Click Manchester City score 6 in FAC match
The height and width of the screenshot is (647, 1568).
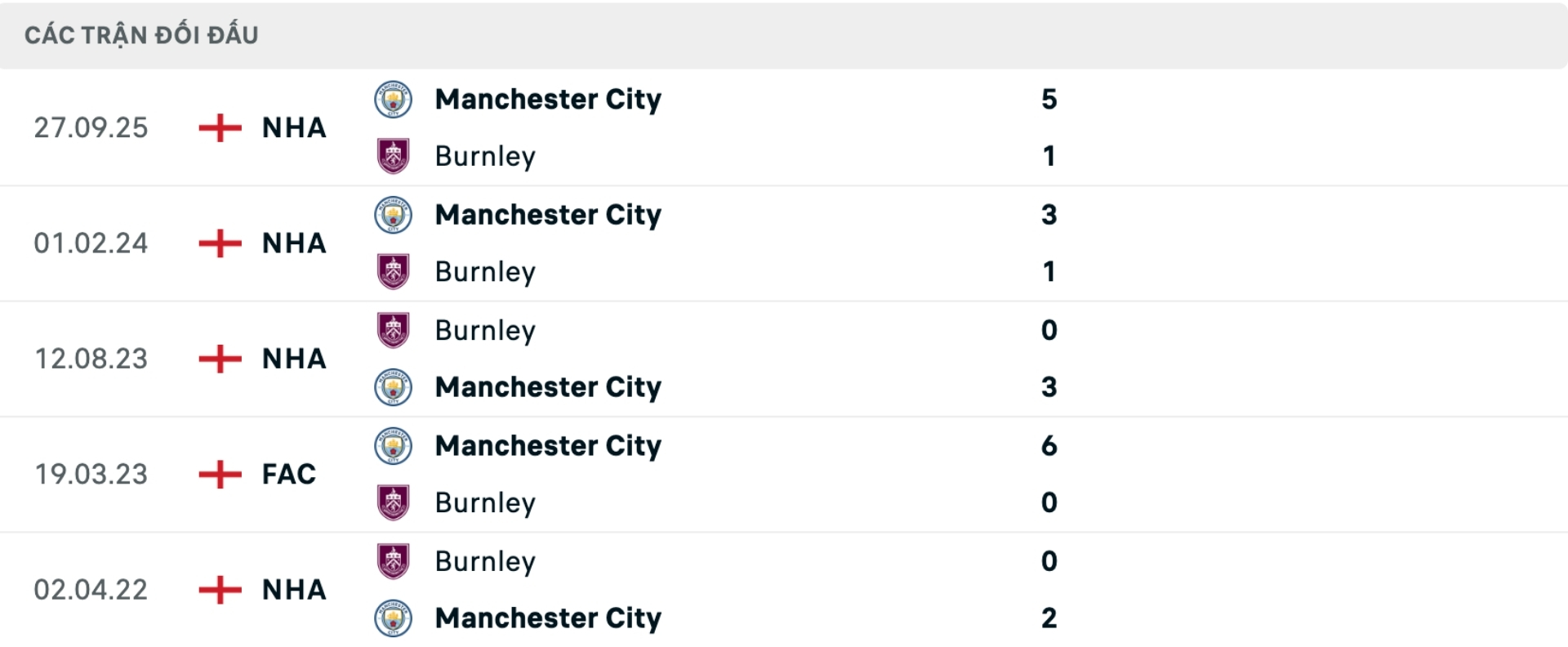[x=1049, y=446]
